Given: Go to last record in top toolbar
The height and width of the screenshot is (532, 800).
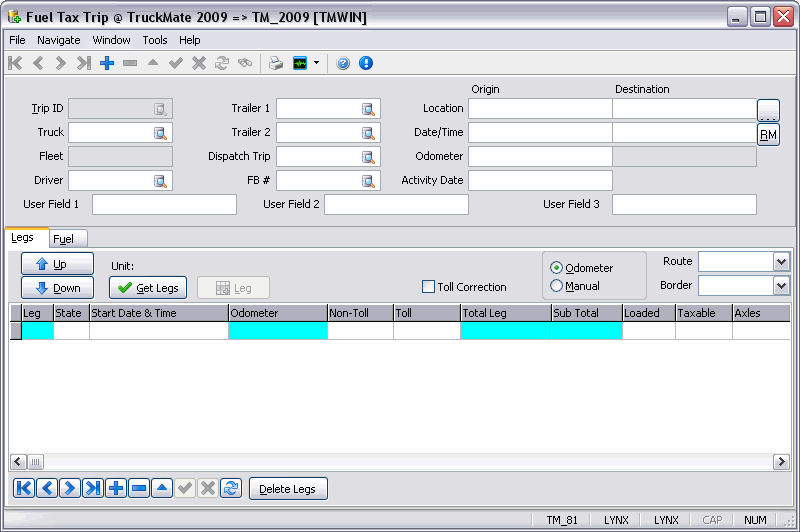Looking at the screenshot, I should pyautogui.click(x=84, y=63).
